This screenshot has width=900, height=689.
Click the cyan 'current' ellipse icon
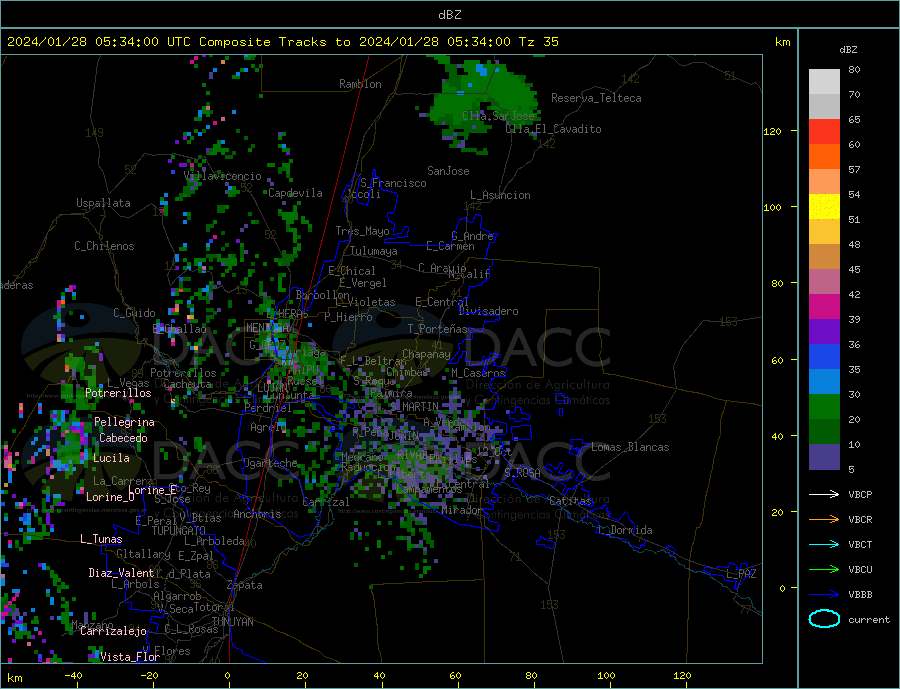pyautogui.click(x=824, y=619)
